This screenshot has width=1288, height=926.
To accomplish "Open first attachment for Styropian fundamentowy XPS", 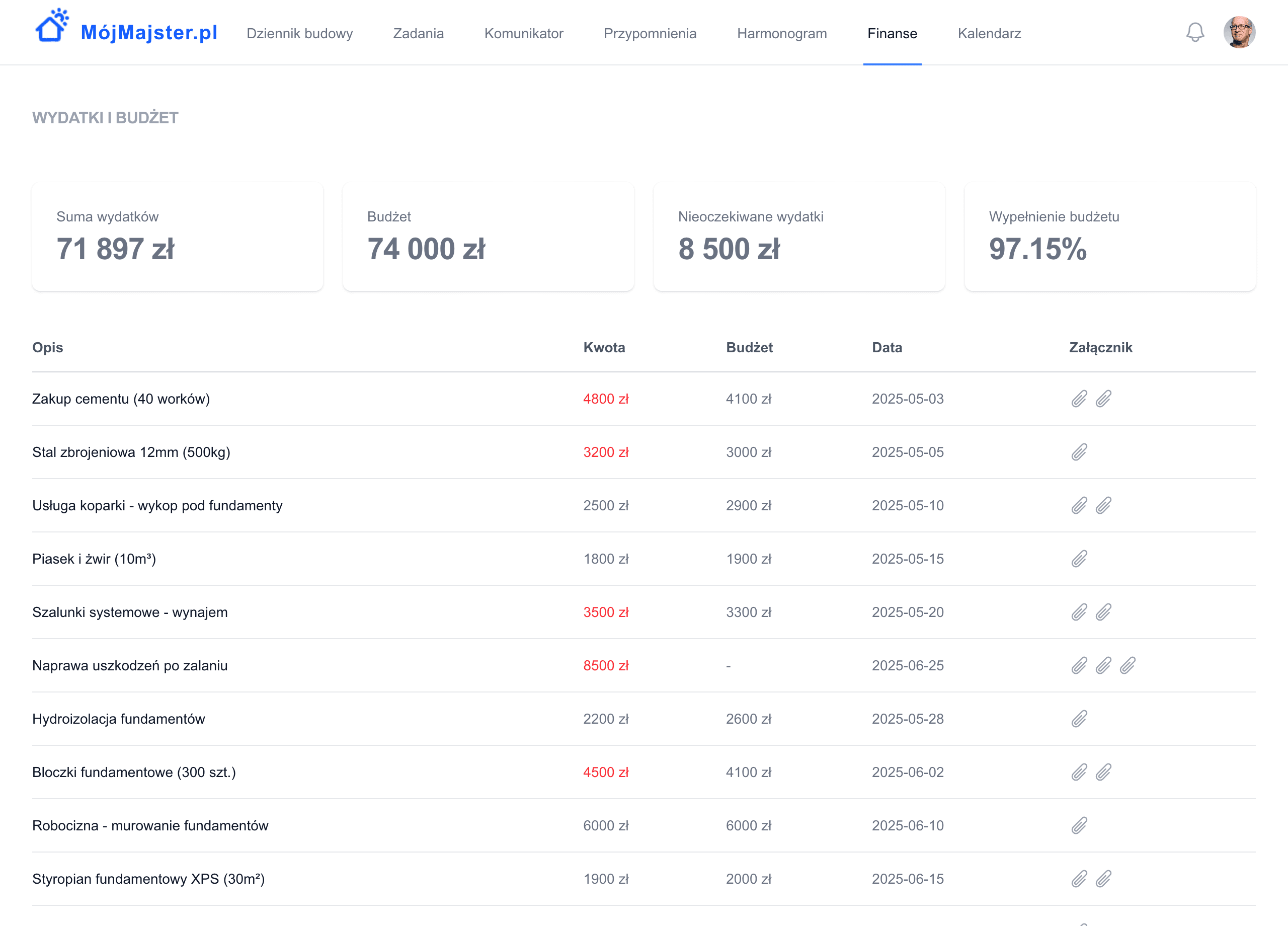I will [x=1079, y=879].
